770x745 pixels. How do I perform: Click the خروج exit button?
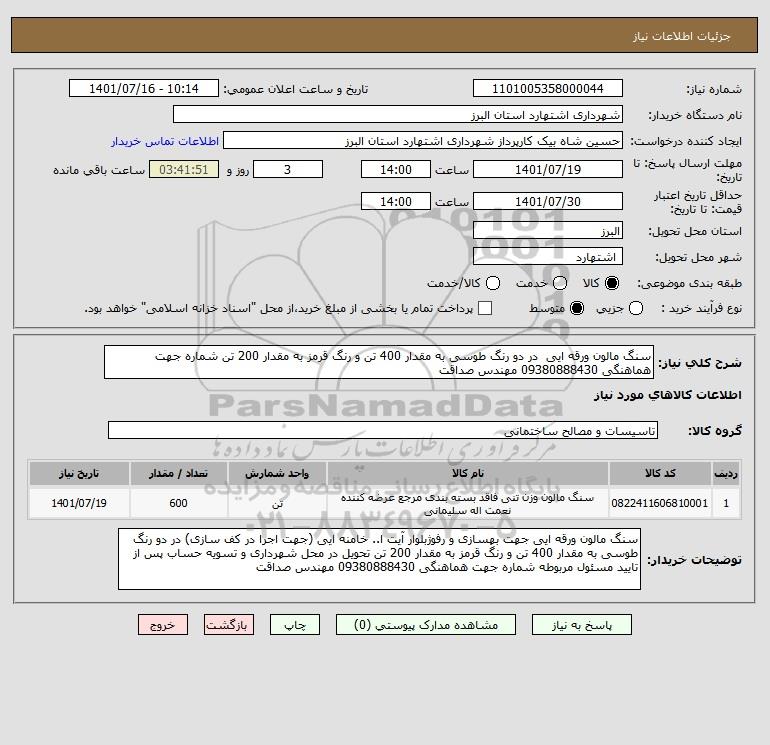point(163,625)
